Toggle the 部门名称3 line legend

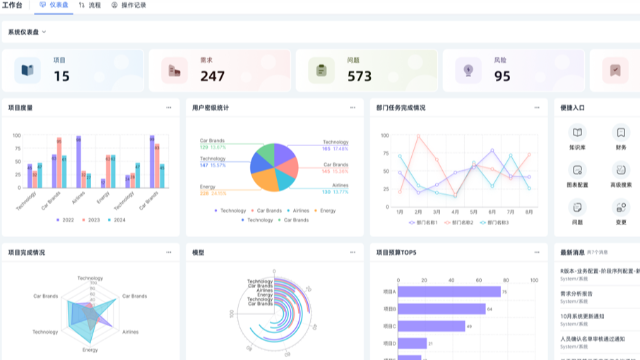tap(494, 223)
